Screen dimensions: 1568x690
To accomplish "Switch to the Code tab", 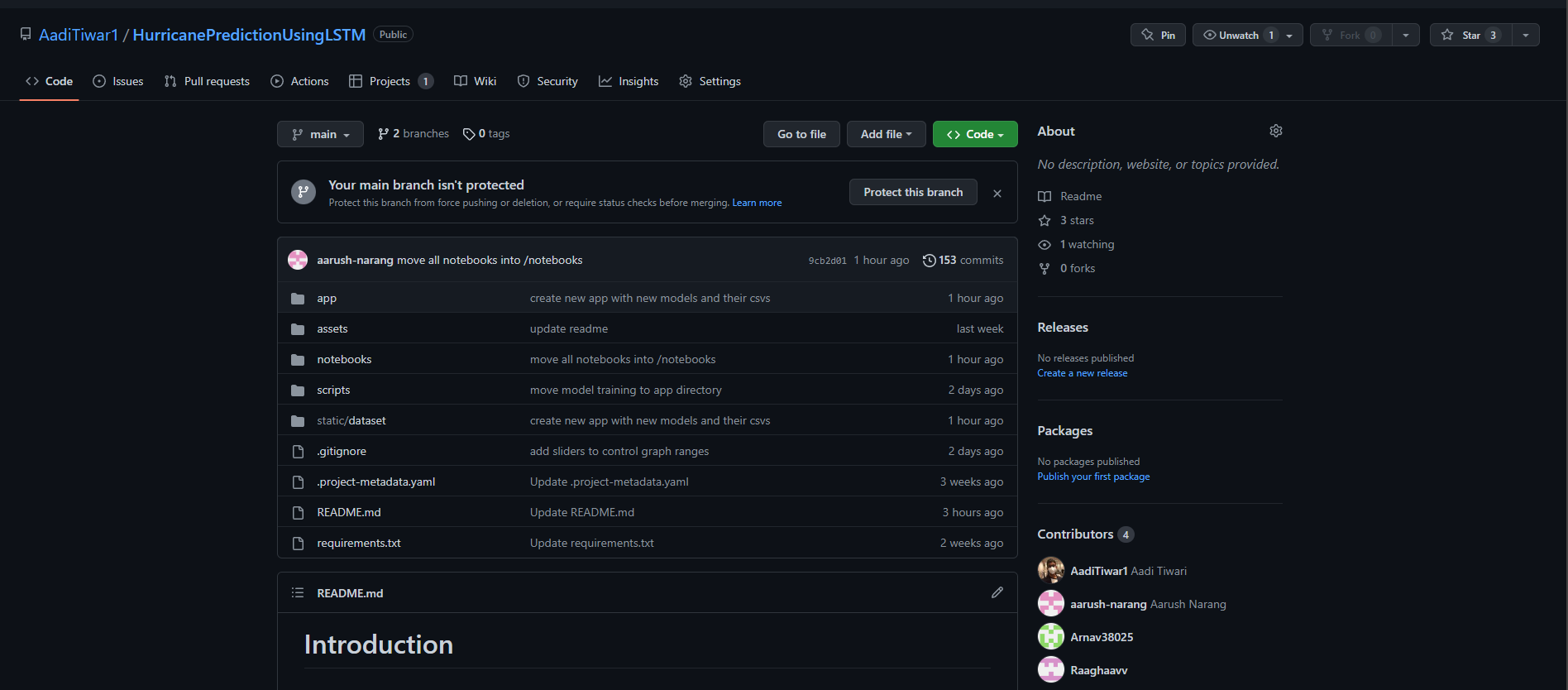I will tap(49, 81).
